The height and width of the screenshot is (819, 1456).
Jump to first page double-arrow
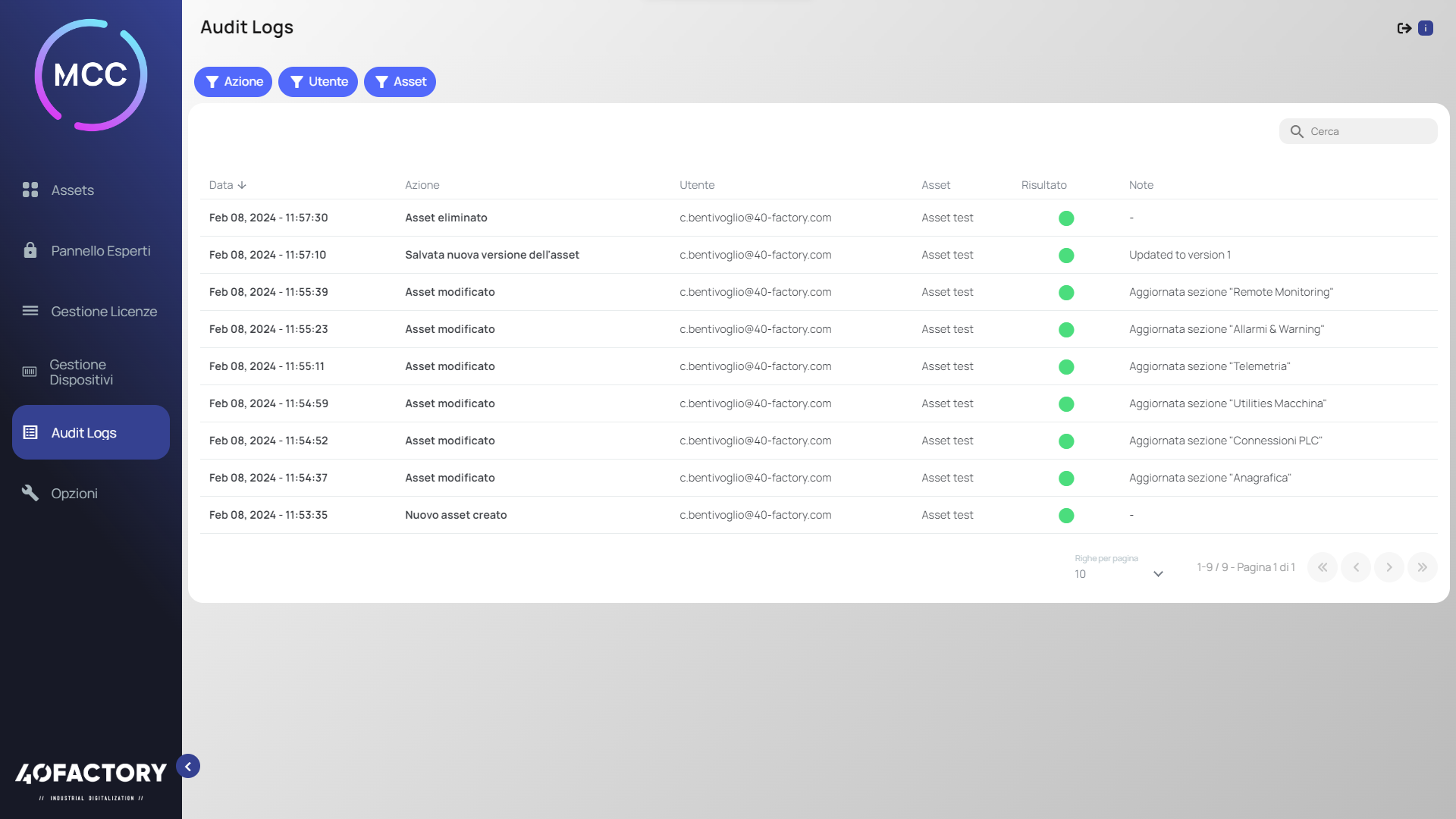1322,567
